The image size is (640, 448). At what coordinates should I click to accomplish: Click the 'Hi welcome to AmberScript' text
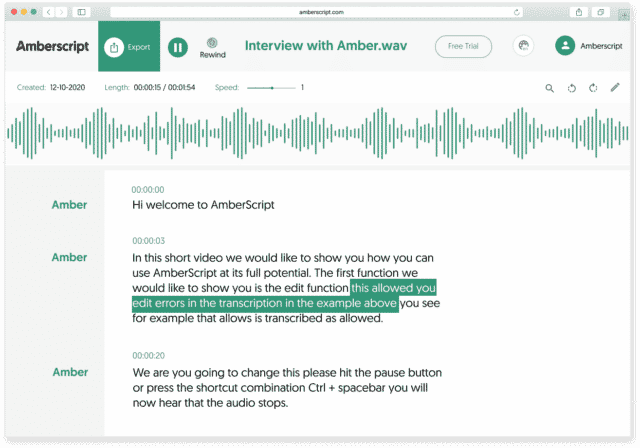tap(203, 205)
